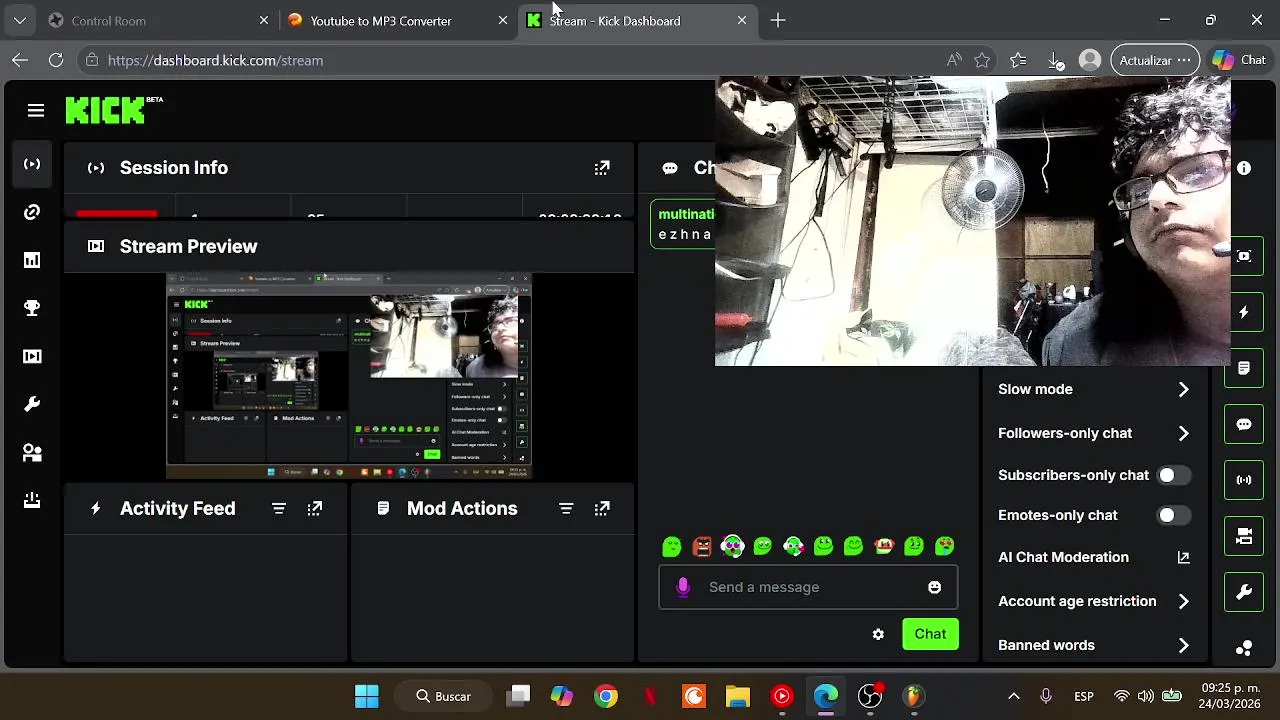Show hidden system tray icons

1013,696
